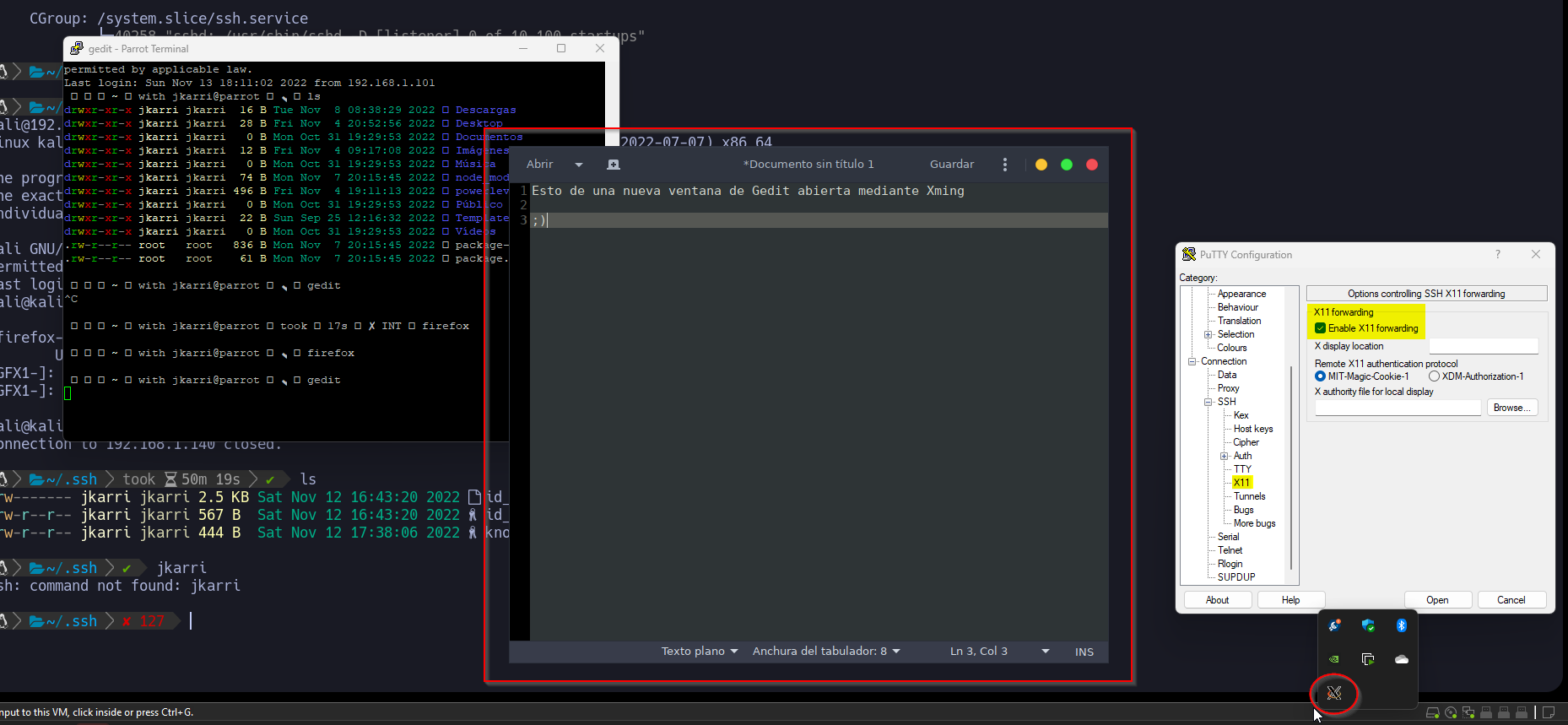This screenshot has width=1568, height=725.
Task: Click the Abrir button in Gedit
Action: [x=540, y=165]
